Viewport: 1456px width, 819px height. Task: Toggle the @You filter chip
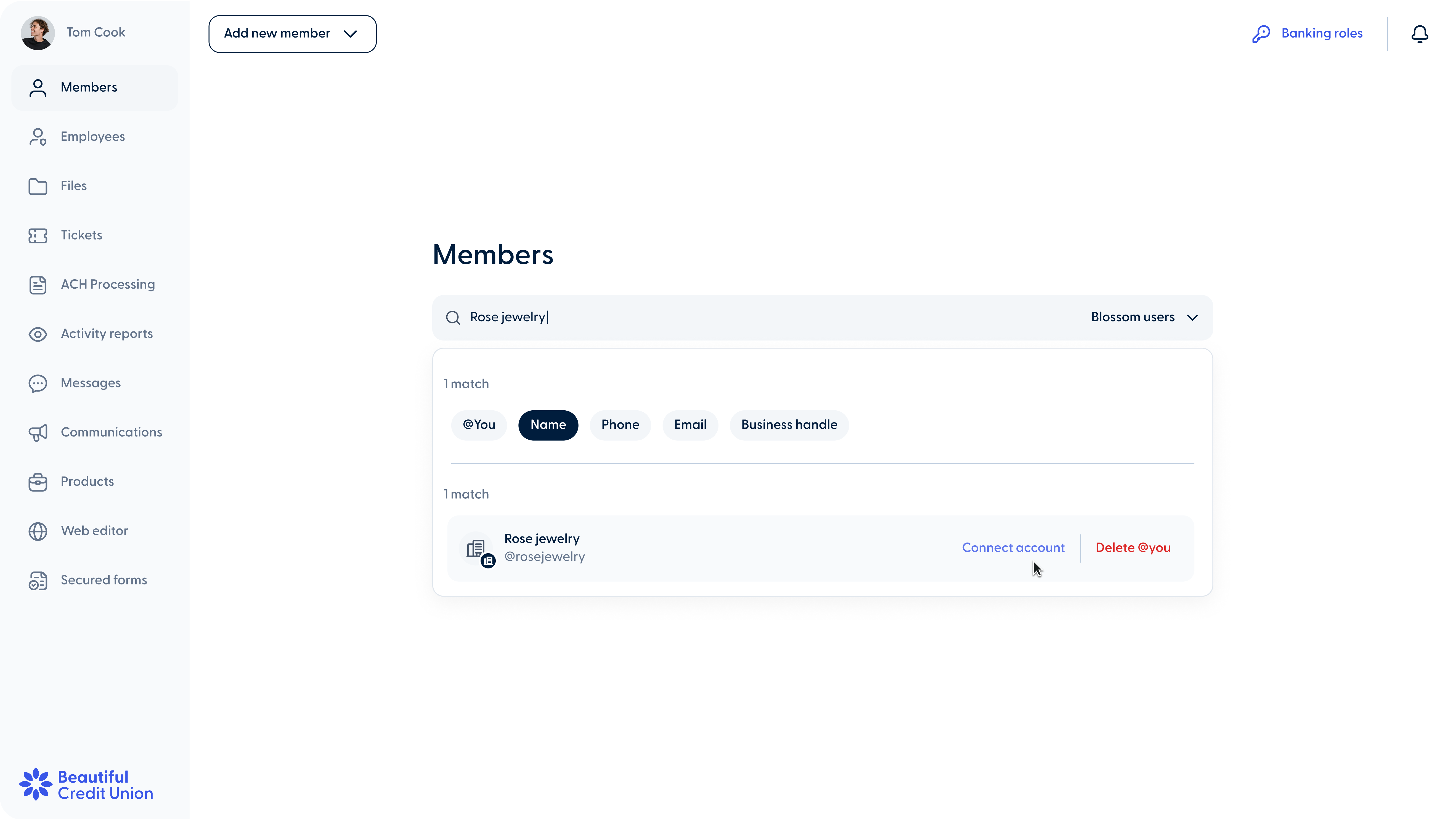point(478,425)
